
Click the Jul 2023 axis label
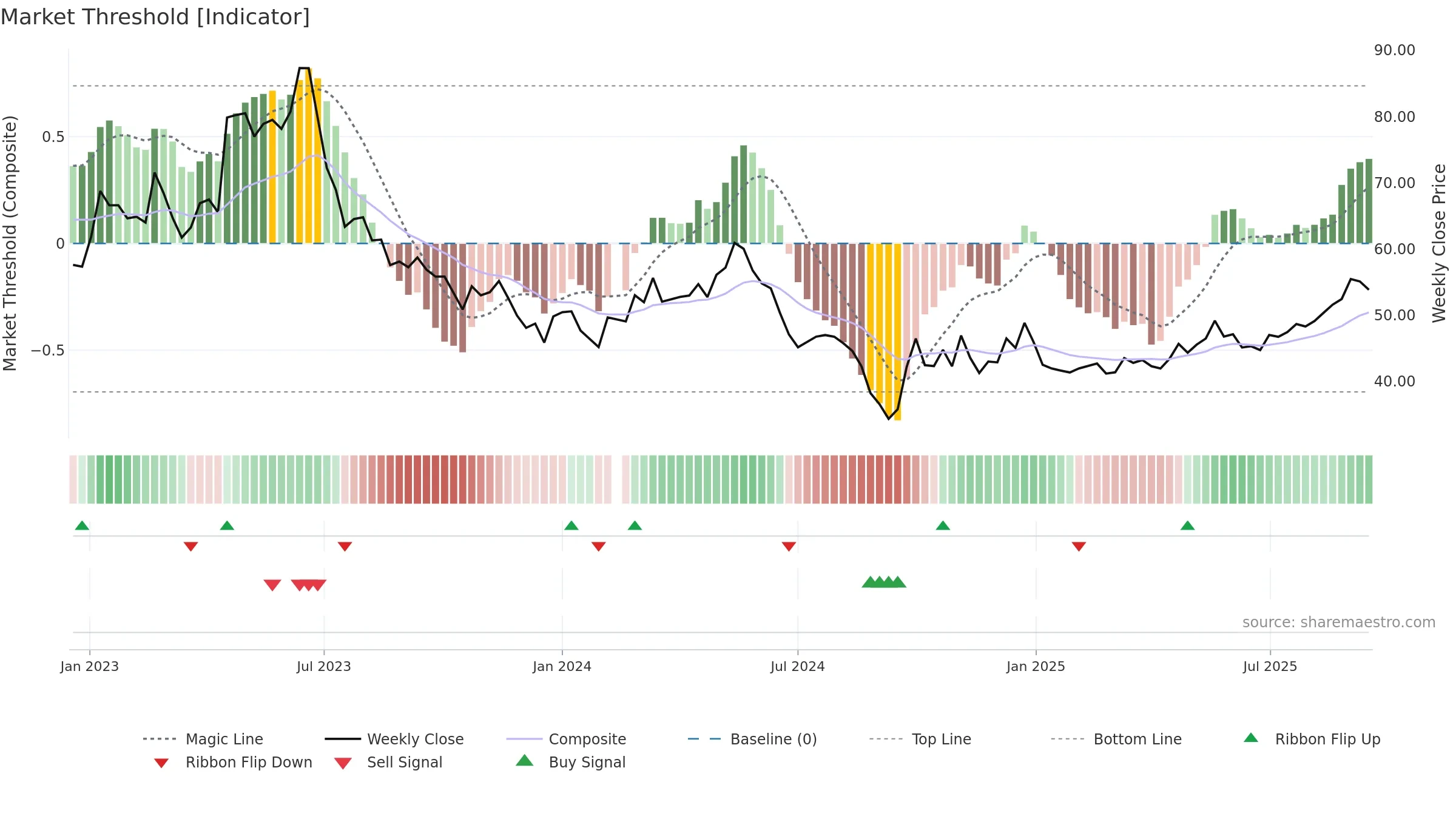click(x=324, y=666)
